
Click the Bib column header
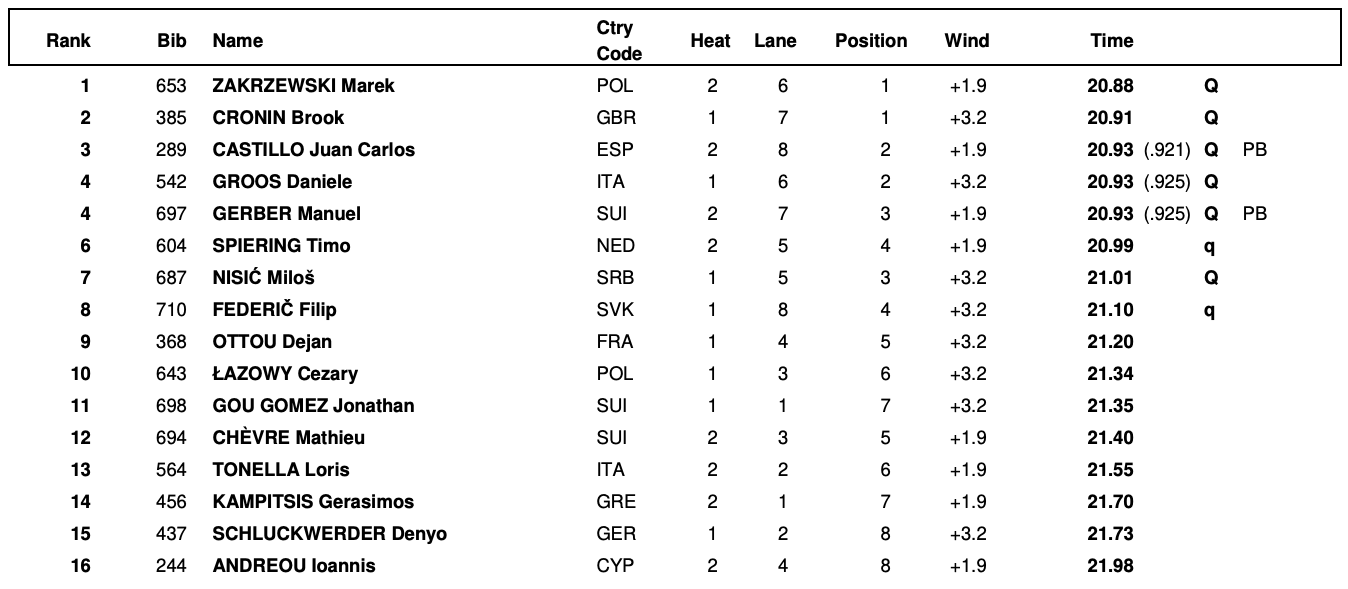click(x=171, y=41)
